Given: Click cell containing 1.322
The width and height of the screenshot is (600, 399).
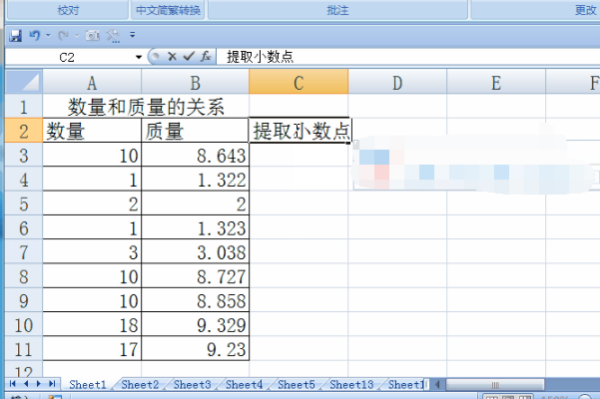Looking at the screenshot, I should (195, 179).
